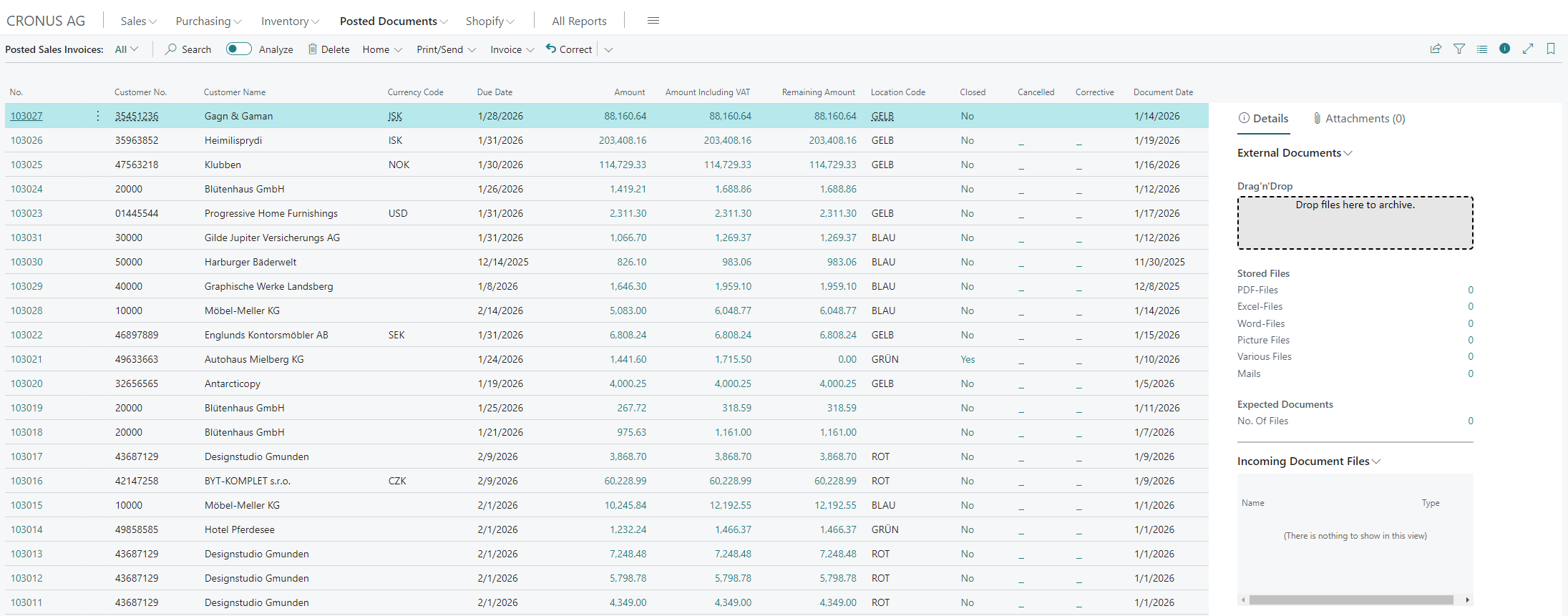Click the Share icon in the toolbar
The image size is (1568, 616).
pyautogui.click(x=1435, y=49)
